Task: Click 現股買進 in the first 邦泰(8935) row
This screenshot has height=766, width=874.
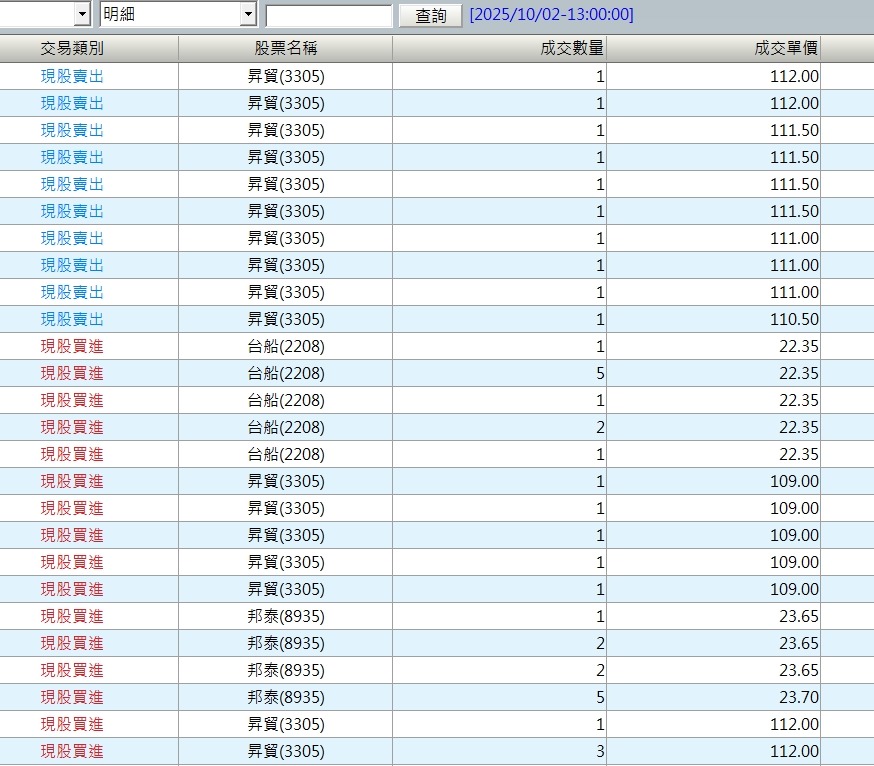Action: click(x=72, y=616)
